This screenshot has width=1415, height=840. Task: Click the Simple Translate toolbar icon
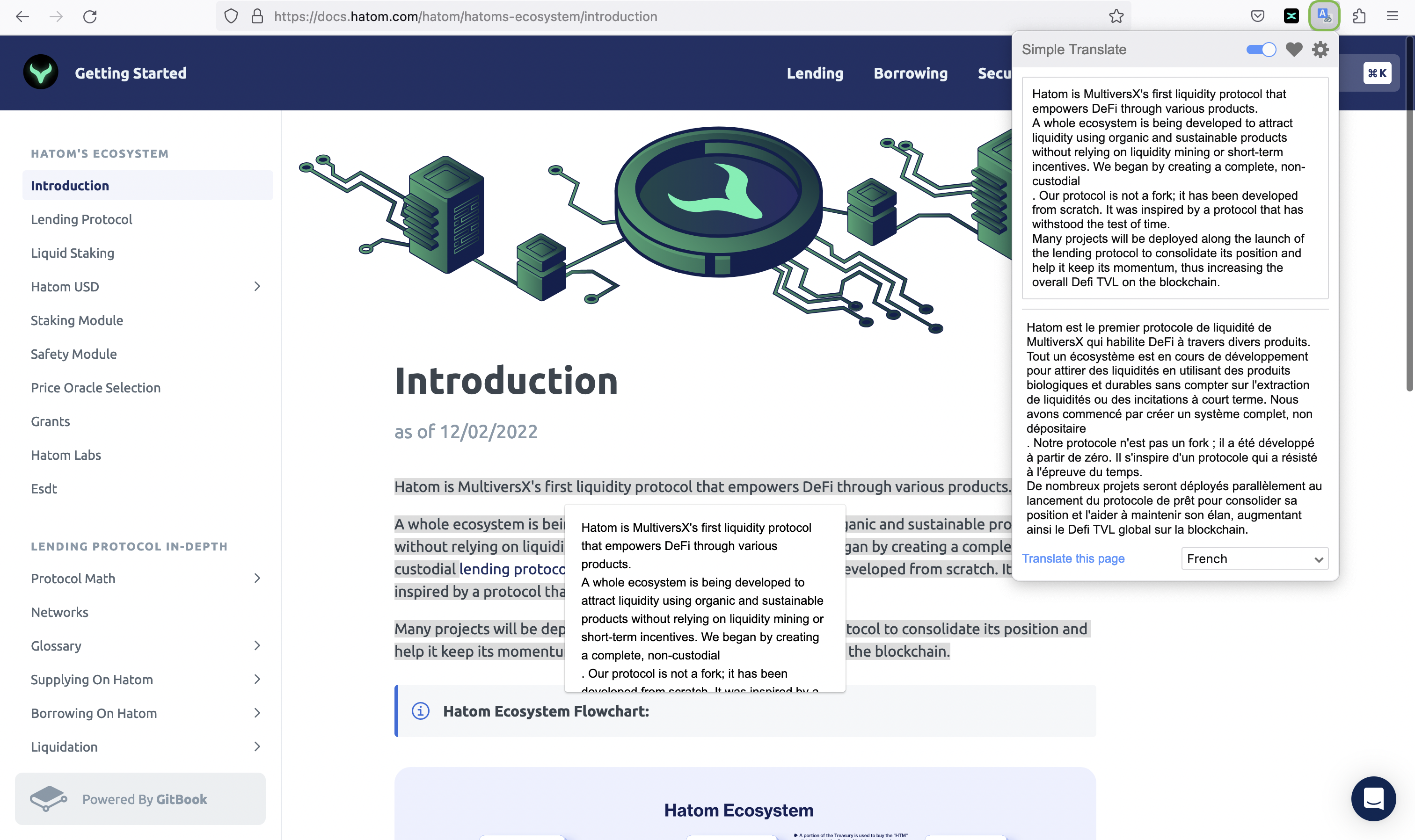tap(1324, 16)
